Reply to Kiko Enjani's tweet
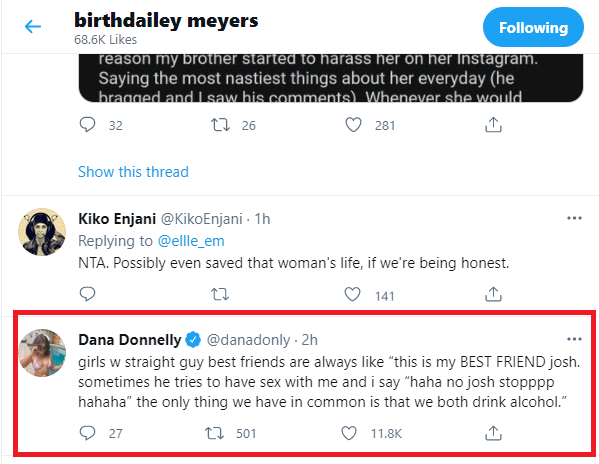 [x=87, y=294]
